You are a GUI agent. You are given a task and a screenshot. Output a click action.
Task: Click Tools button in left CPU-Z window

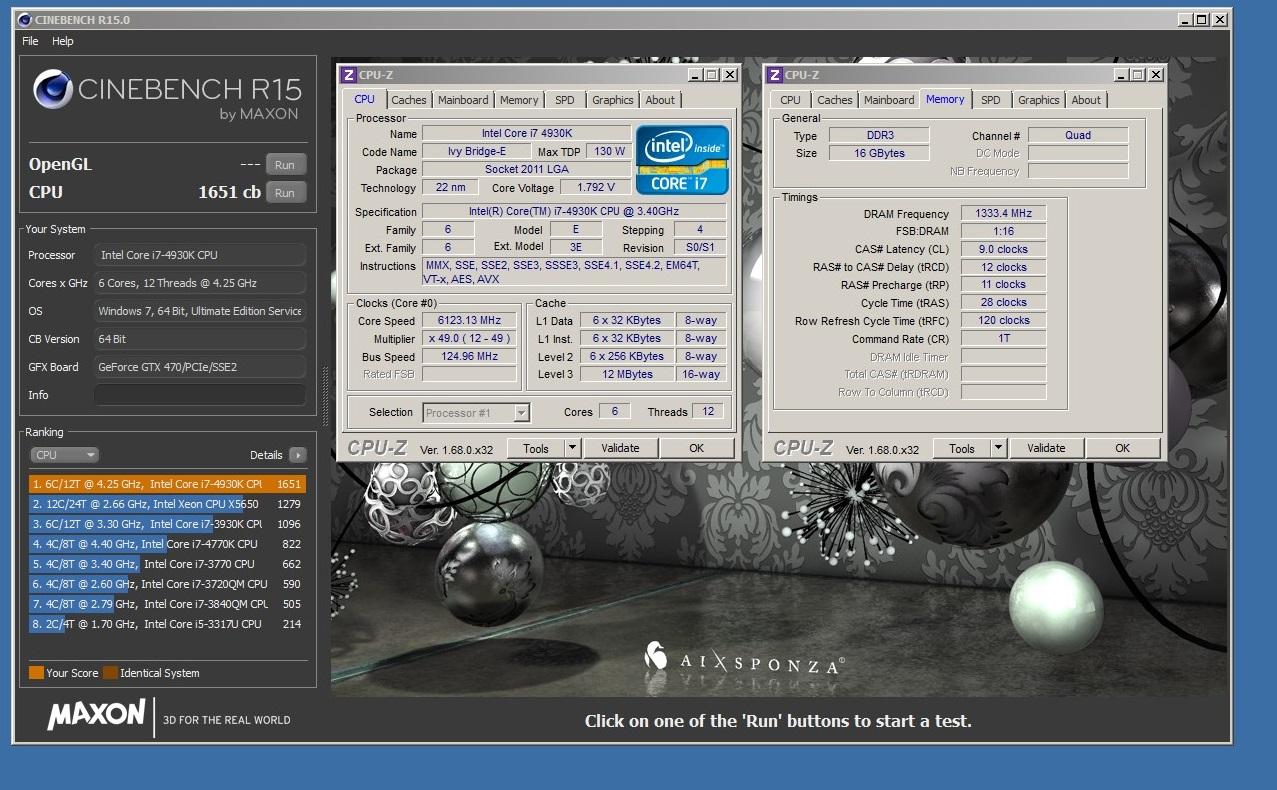536,448
